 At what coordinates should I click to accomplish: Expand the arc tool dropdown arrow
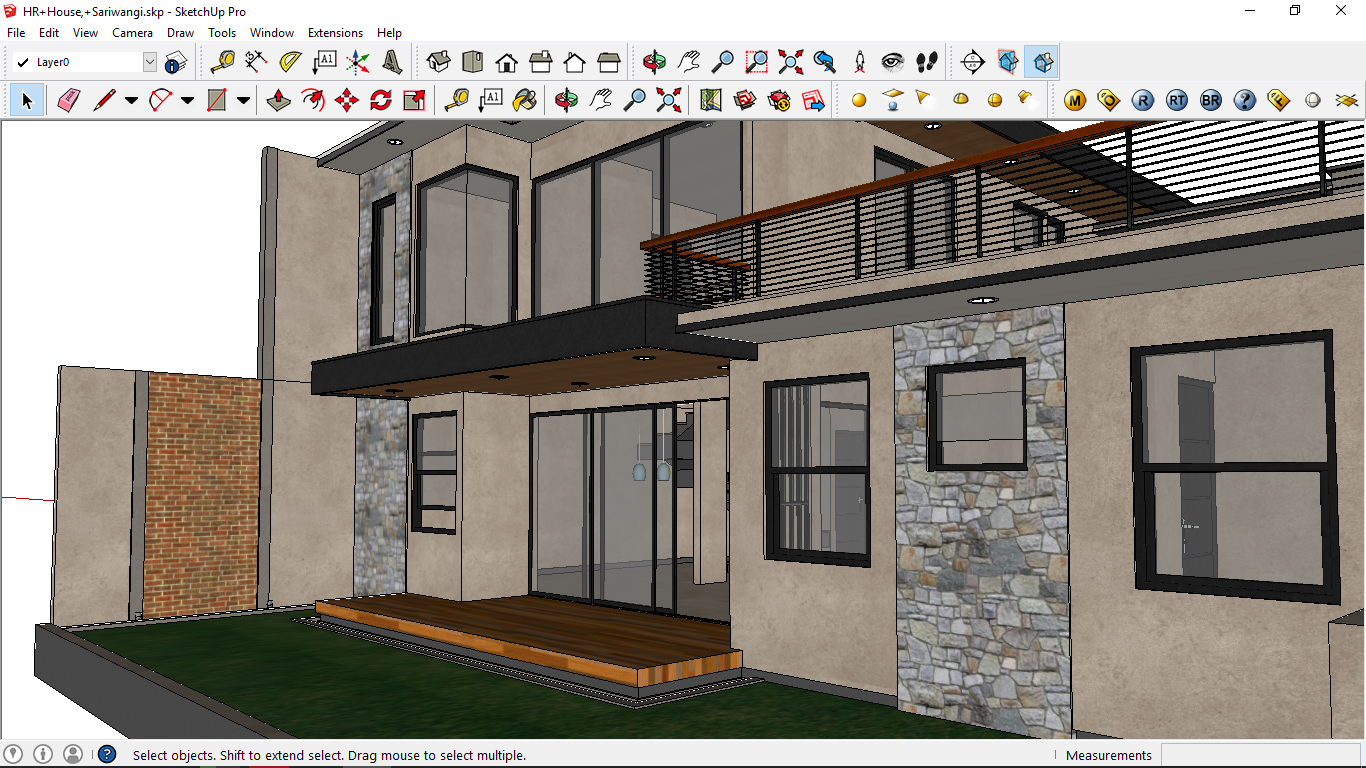tap(187, 100)
